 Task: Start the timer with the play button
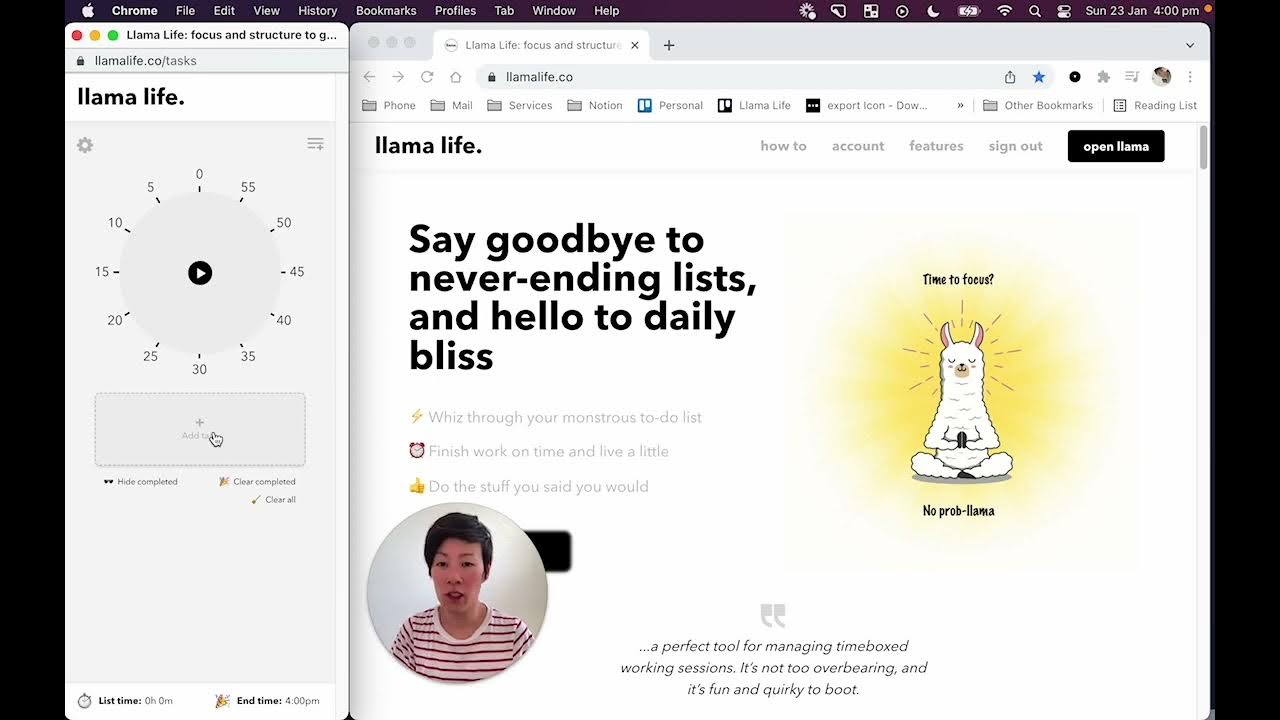coord(200,273)
